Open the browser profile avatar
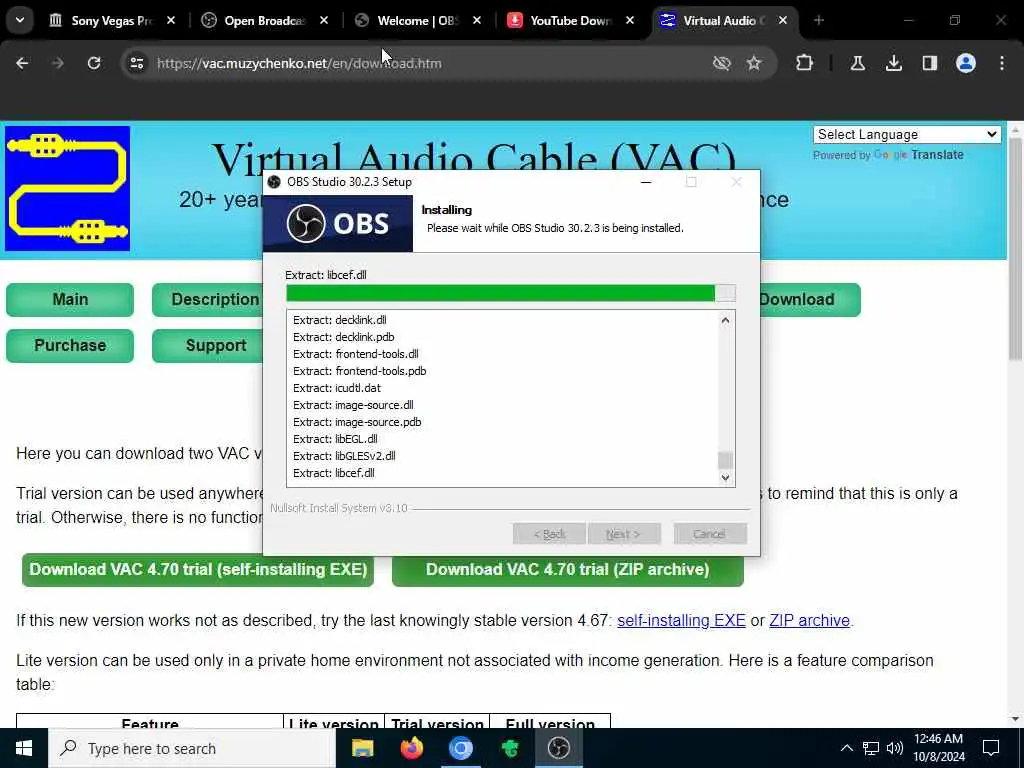 [x=966, y=63]
